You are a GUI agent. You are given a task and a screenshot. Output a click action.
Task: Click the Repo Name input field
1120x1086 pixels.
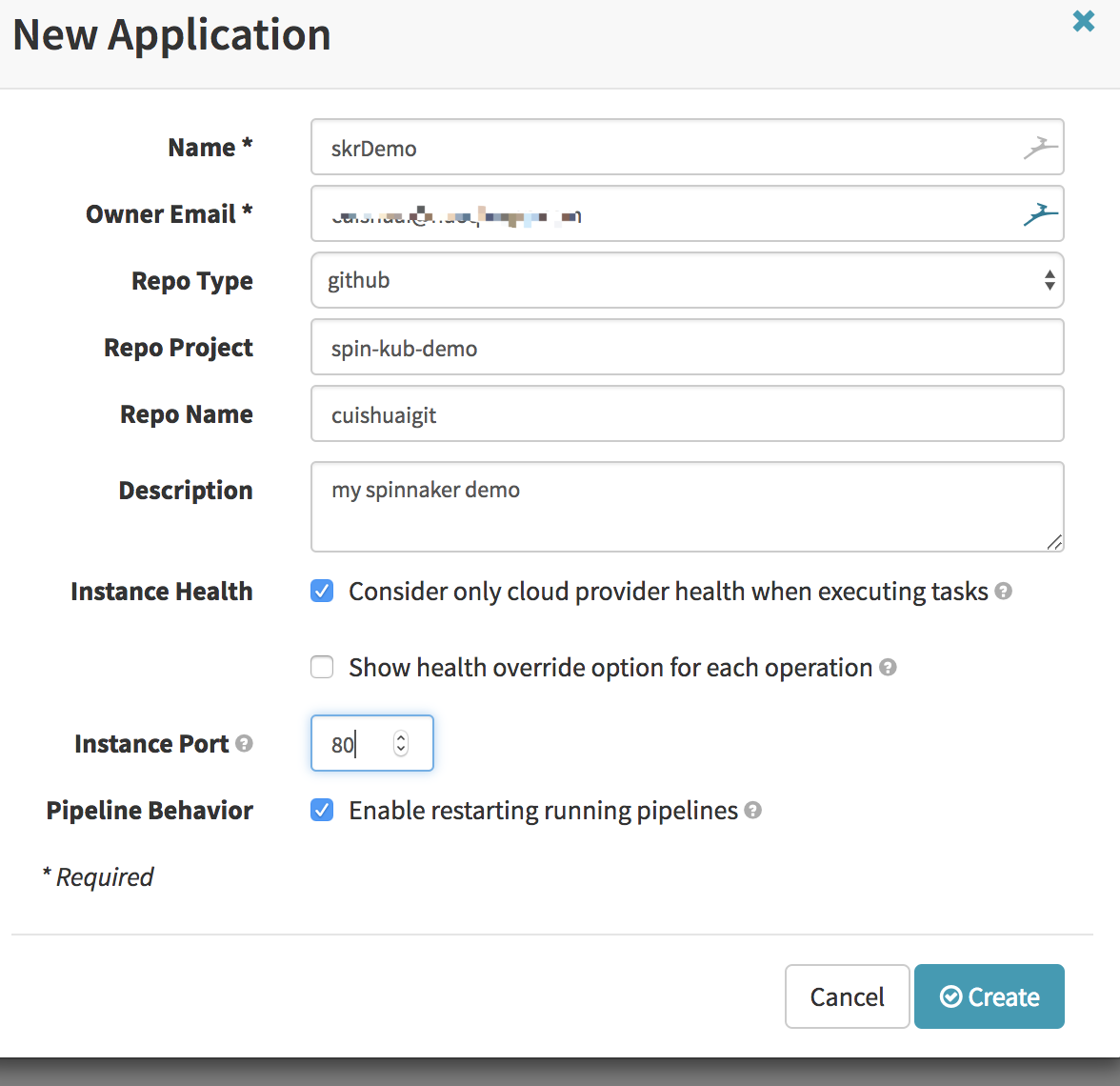point(686,414)
